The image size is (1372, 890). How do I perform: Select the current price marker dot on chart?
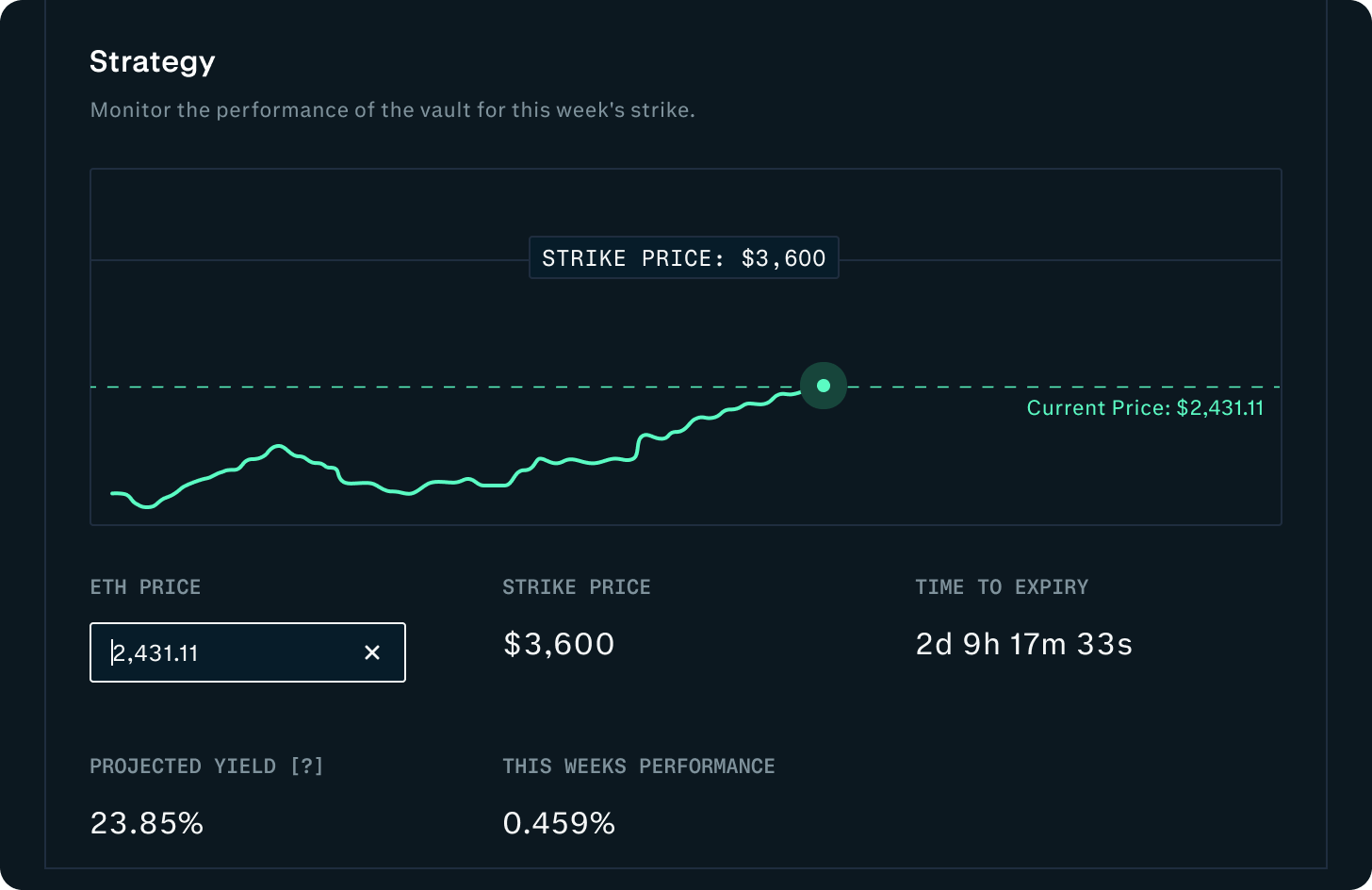[x=823, y=385]
